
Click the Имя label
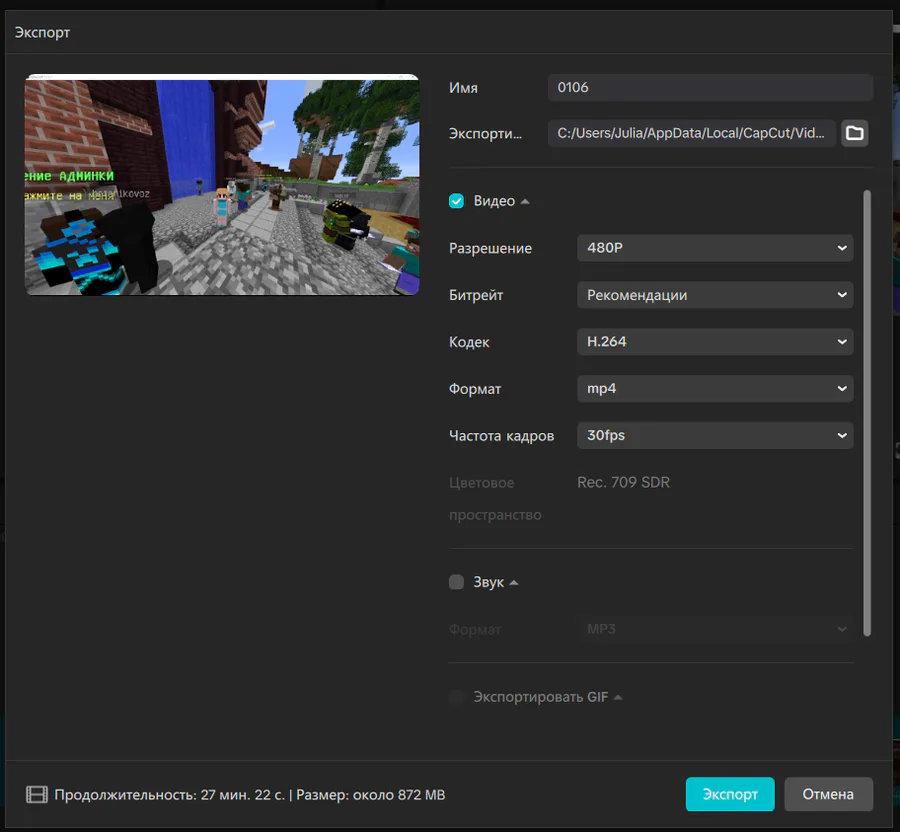coord(463,88)
